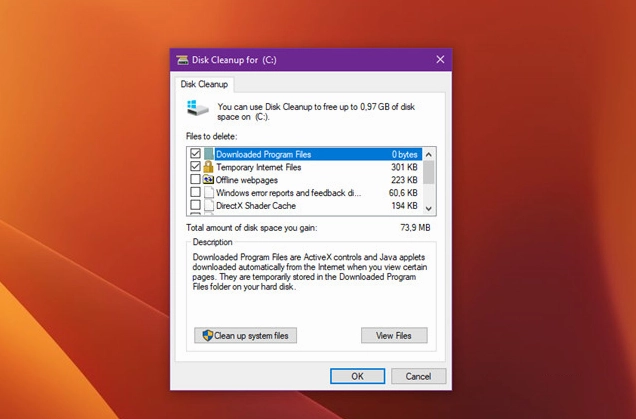This screenshot has height=419, width=636.
Task: Click the Windows drive icon beside the free-up message
Action: [x=198, y=108]
